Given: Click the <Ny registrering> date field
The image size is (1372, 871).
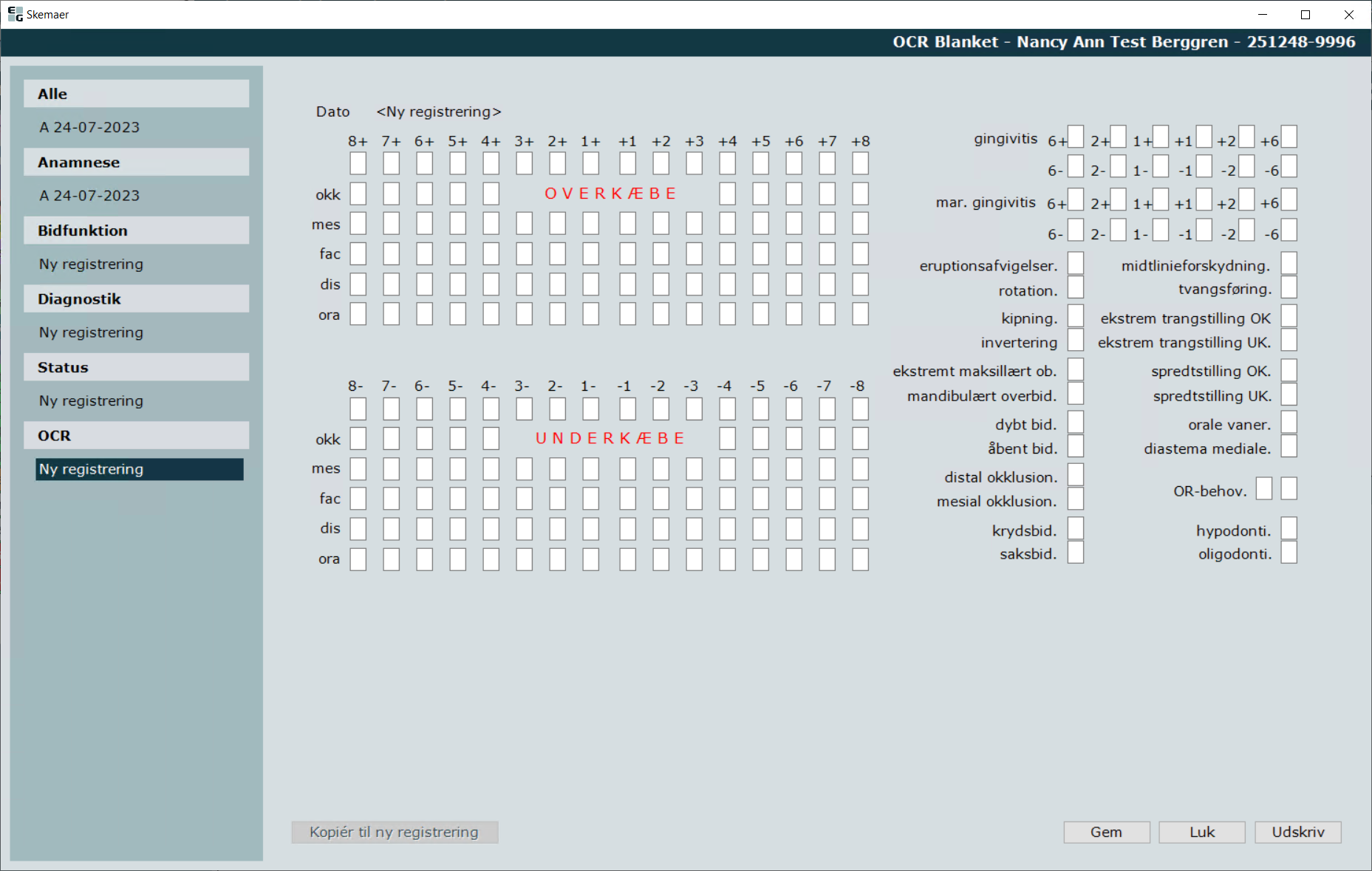Looking at the screenshot, I should click(x=439, y=112).
